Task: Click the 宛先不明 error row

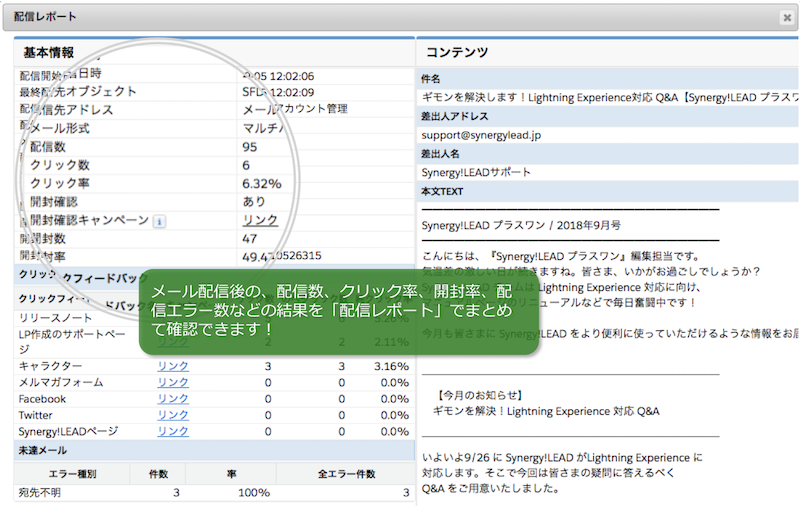Action: [x=214, y=493]
